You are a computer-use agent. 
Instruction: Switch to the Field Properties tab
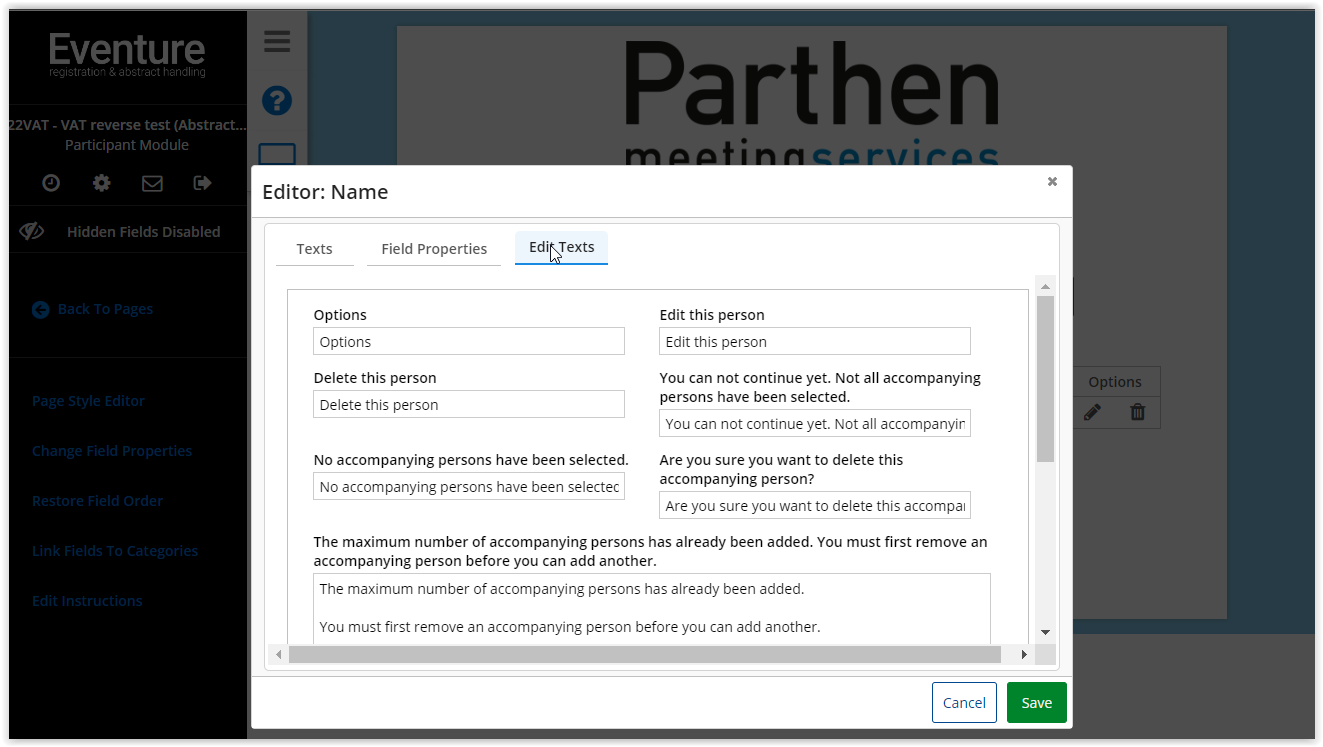(x=434, y=249)
